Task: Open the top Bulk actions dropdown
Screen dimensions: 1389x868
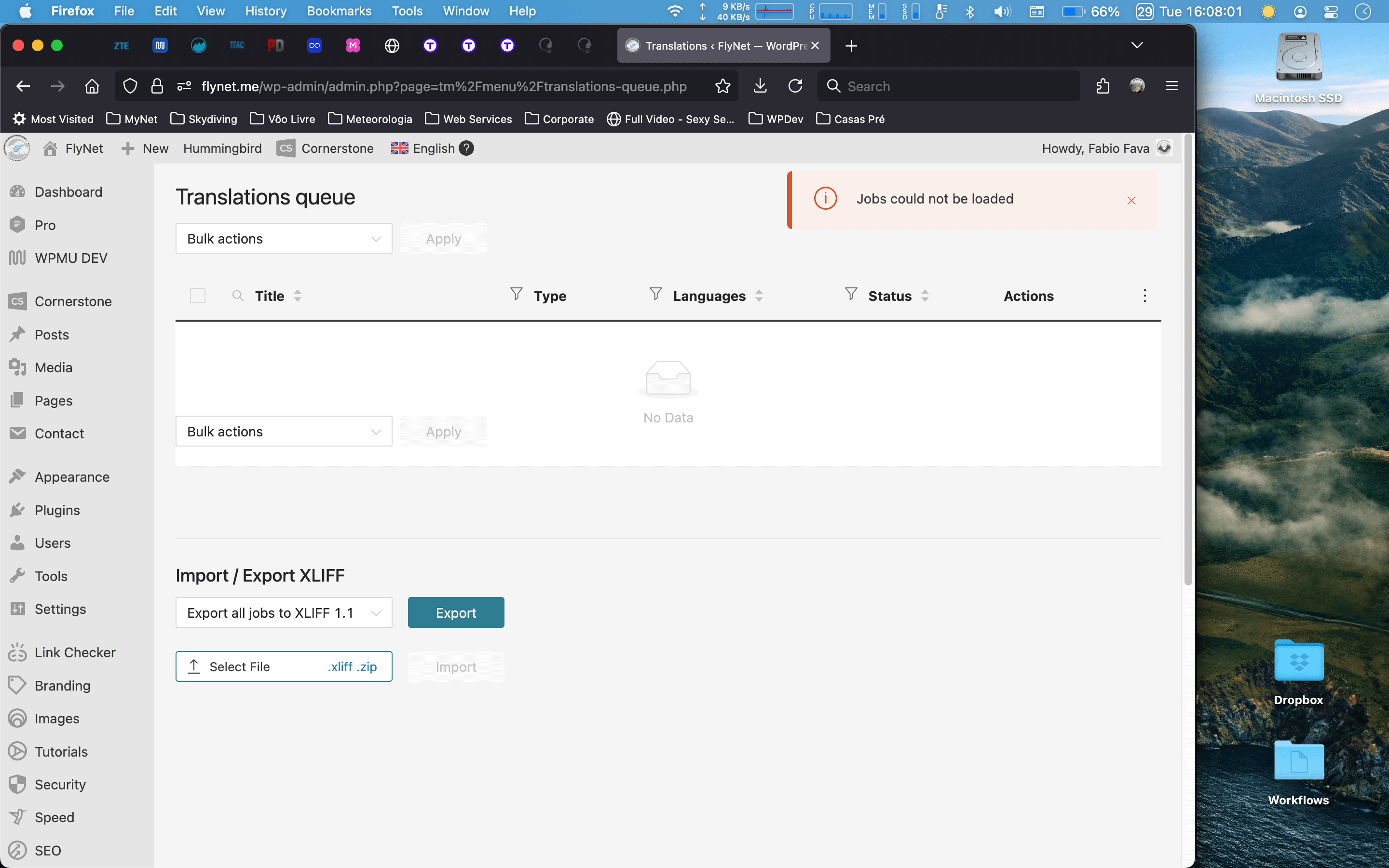Action: [x=284, y=238]
